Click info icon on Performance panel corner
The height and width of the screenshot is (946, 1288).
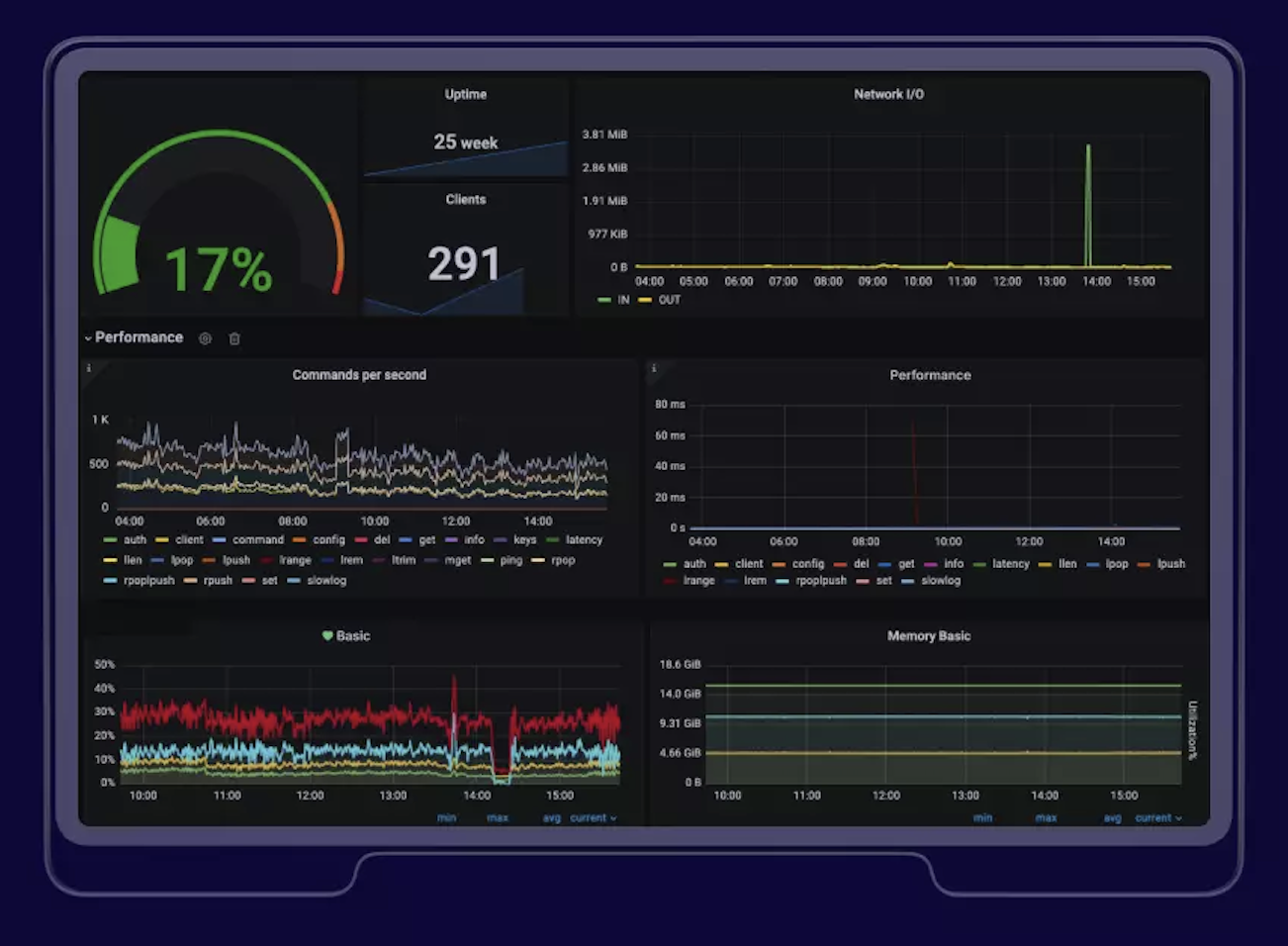653,368
